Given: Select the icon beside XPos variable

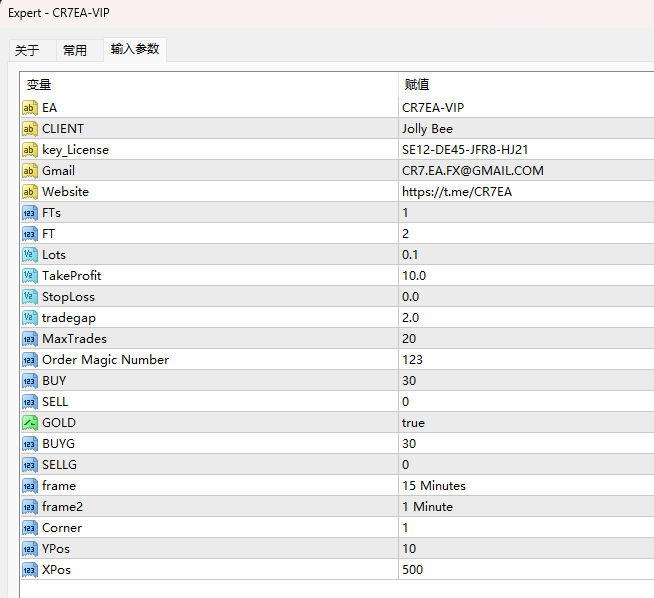Looking at the screenshot, I should coord(30,570).
